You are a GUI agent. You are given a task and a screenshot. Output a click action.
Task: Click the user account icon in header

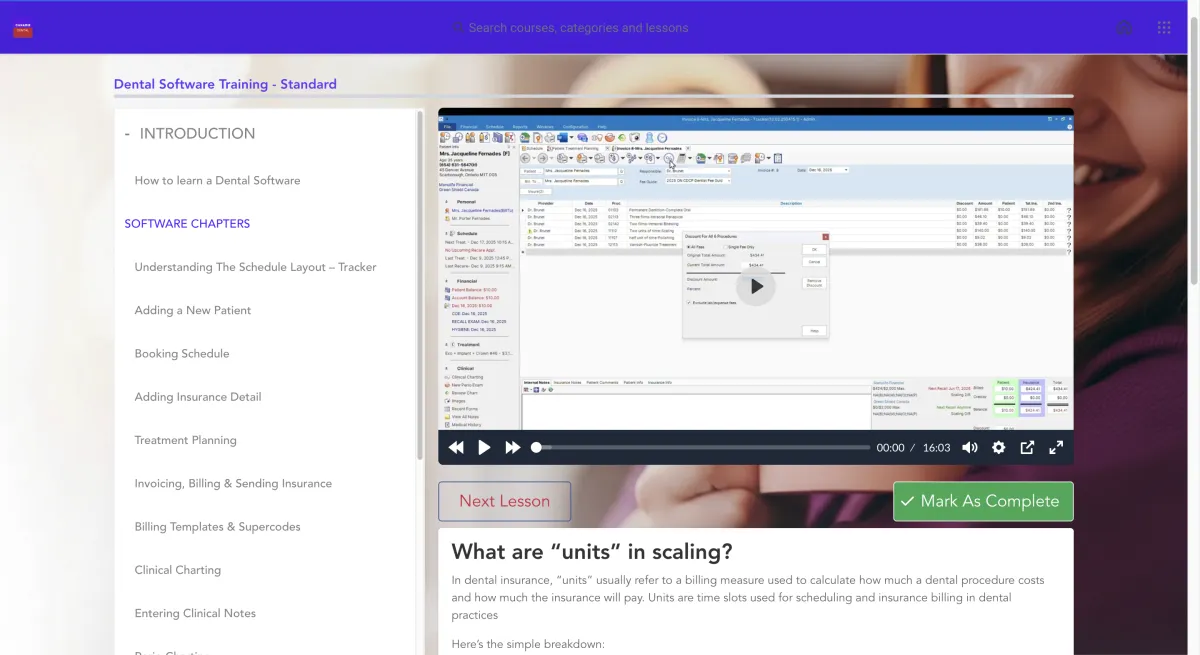click(x=1124, y=28)
